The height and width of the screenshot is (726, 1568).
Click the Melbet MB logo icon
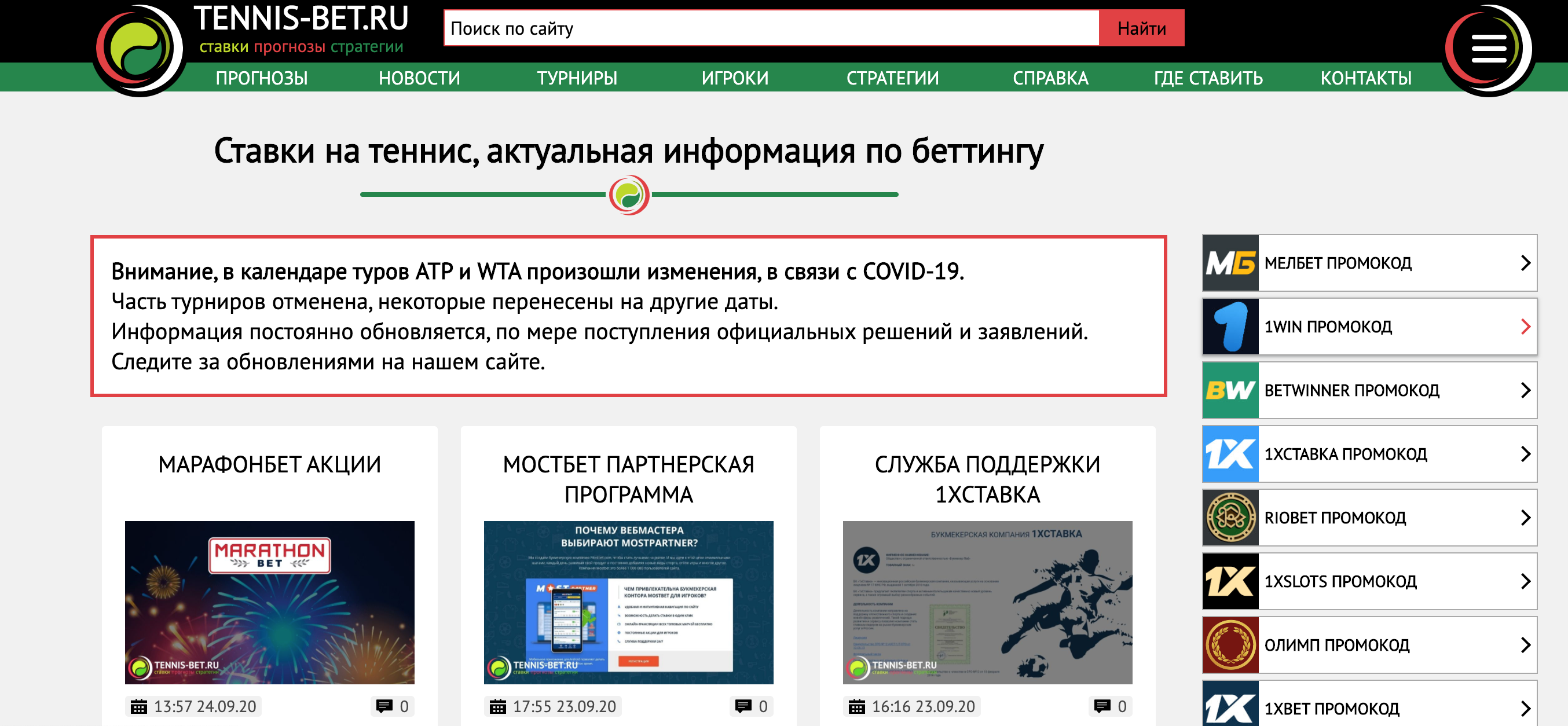pos(1230,263)
